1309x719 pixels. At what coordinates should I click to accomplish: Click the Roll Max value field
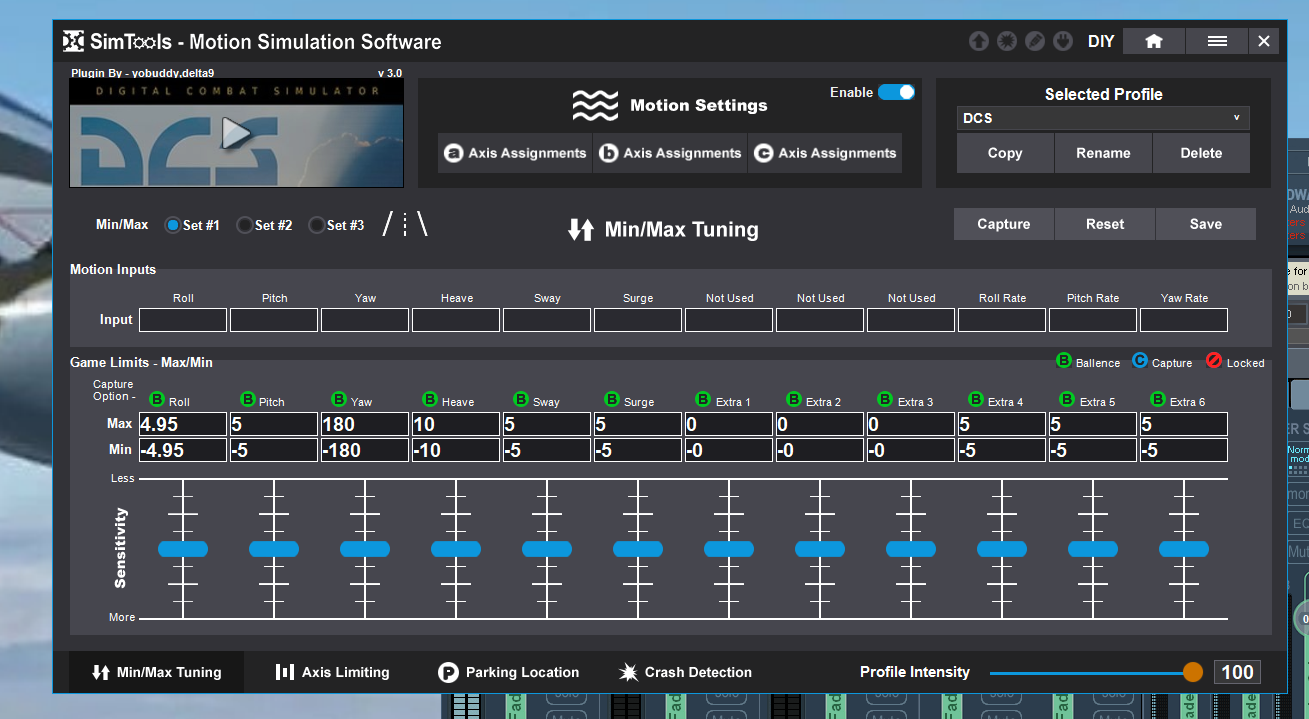tap(182, 425)
